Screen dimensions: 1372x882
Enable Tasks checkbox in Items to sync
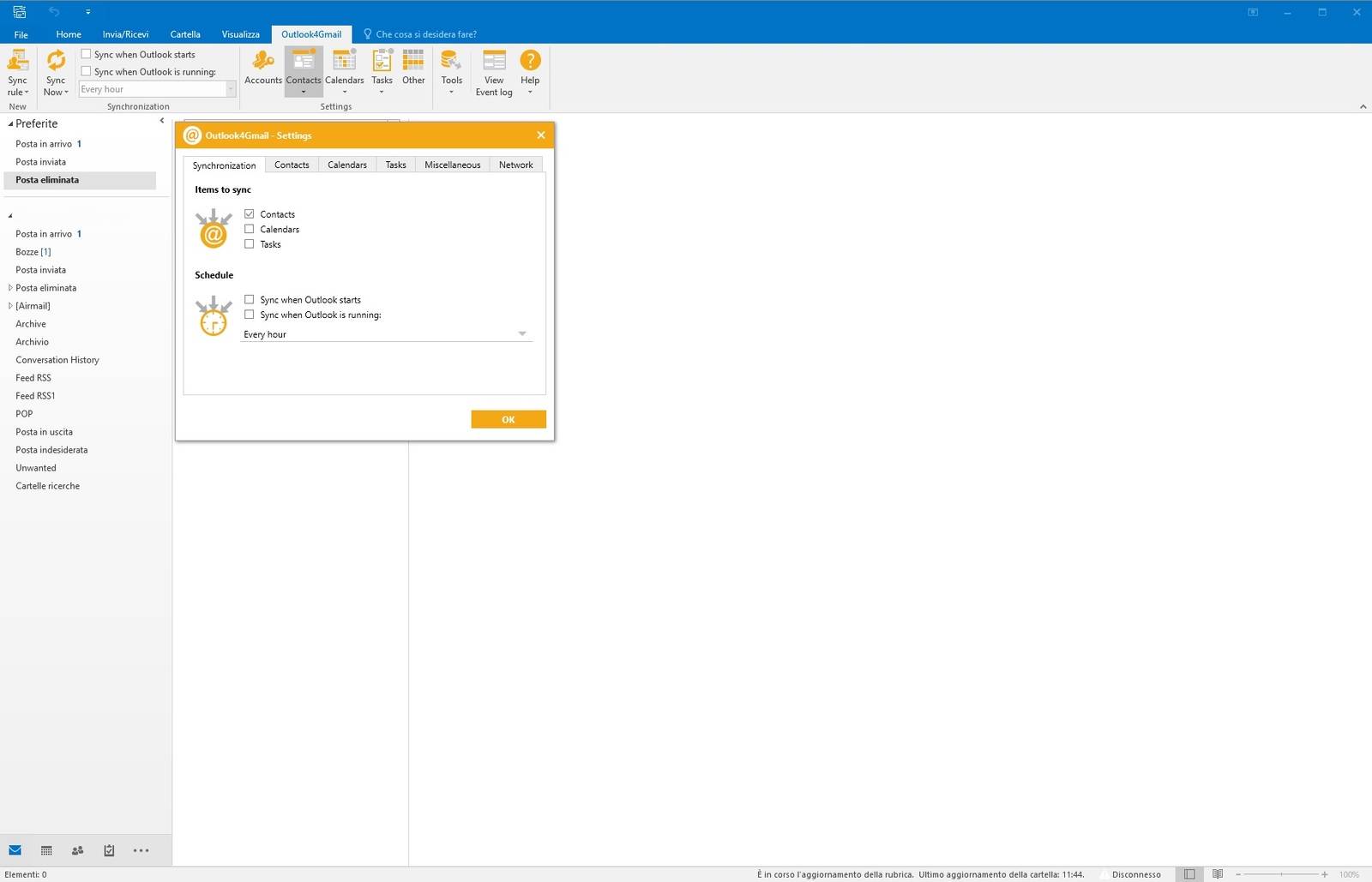click(x=250, y=244)
